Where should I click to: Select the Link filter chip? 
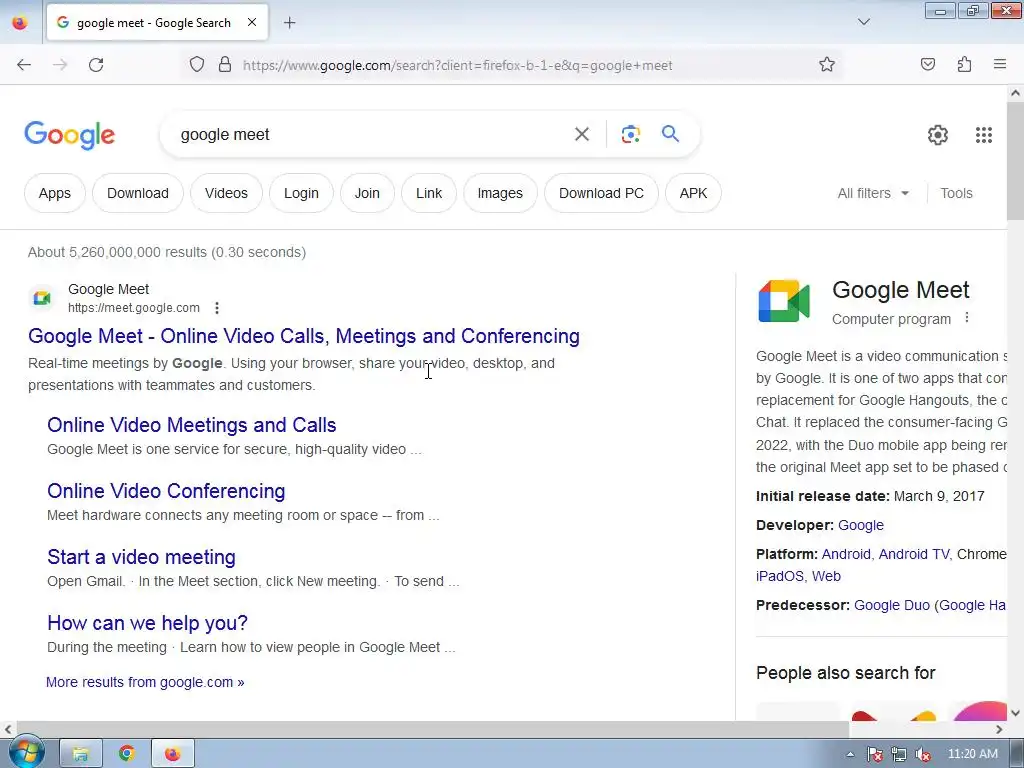[429, 193]
